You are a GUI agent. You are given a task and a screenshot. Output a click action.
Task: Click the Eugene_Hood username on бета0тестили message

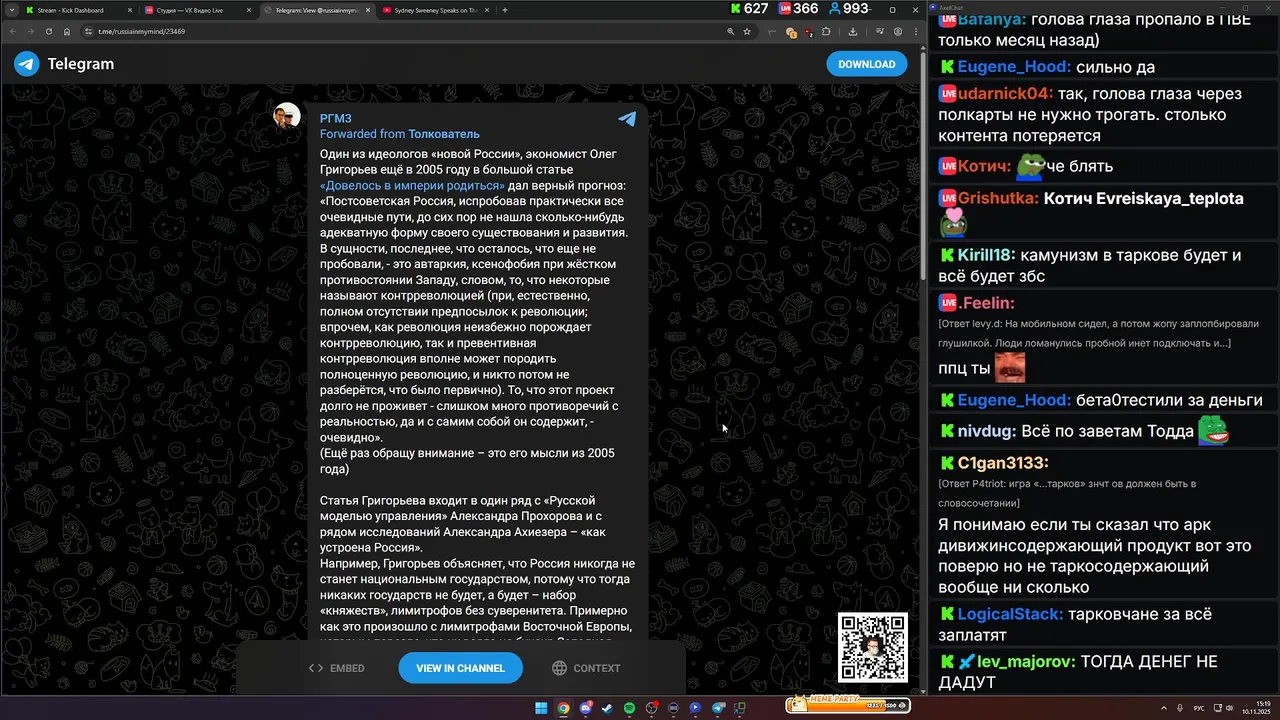(1014, 400)
